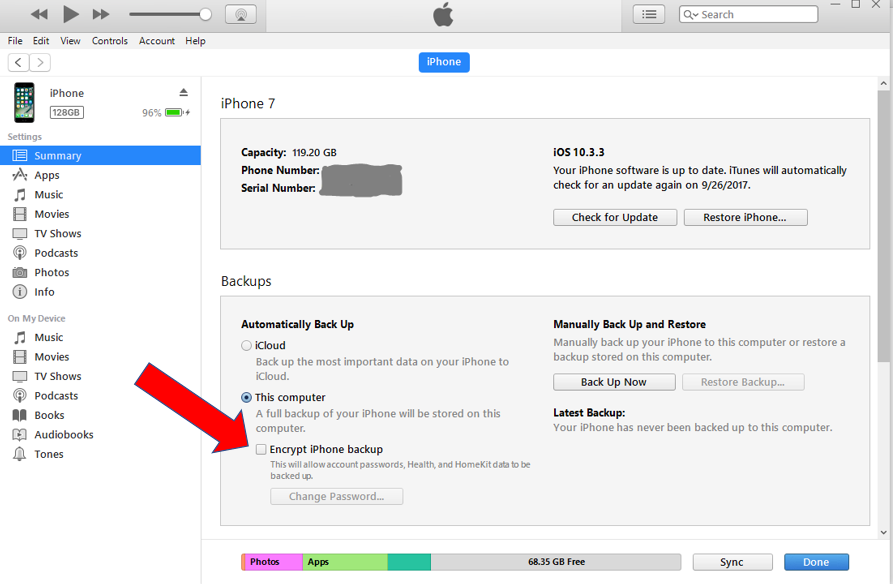Click the iPhone device thumbnail image

click(x=25, y=103)
